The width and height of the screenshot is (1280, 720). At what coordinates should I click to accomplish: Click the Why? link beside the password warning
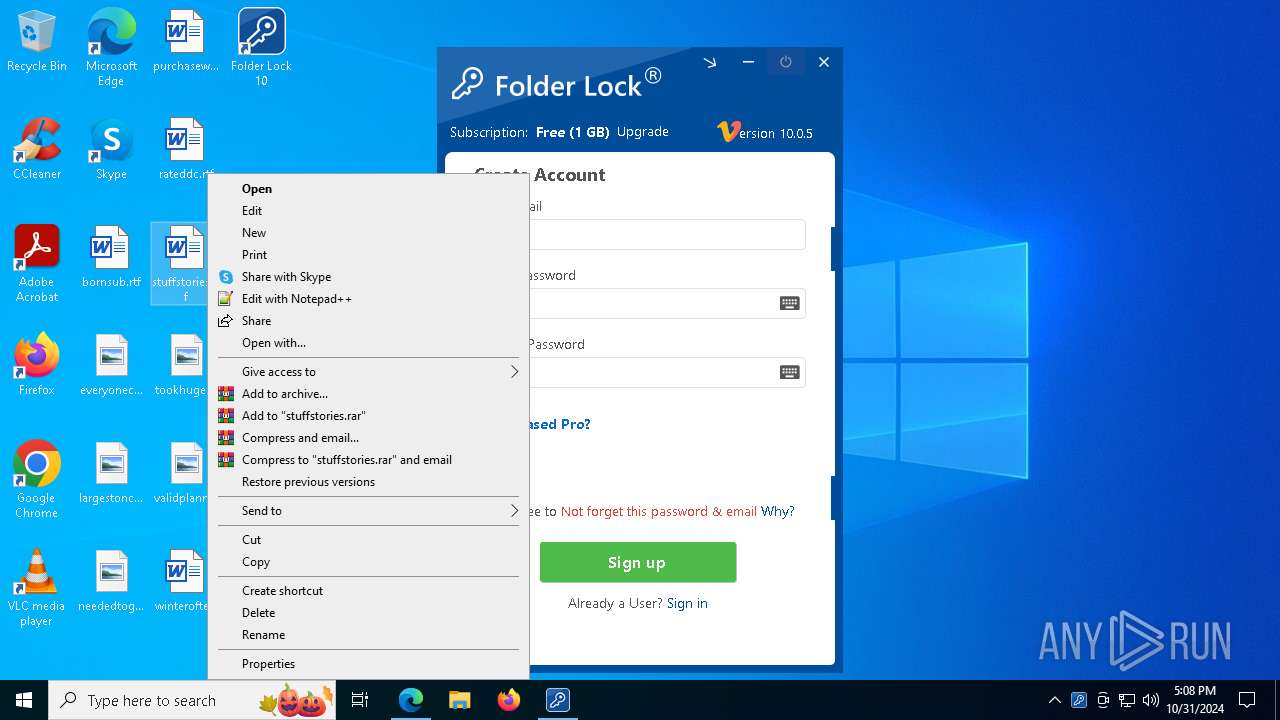[777, 511]
